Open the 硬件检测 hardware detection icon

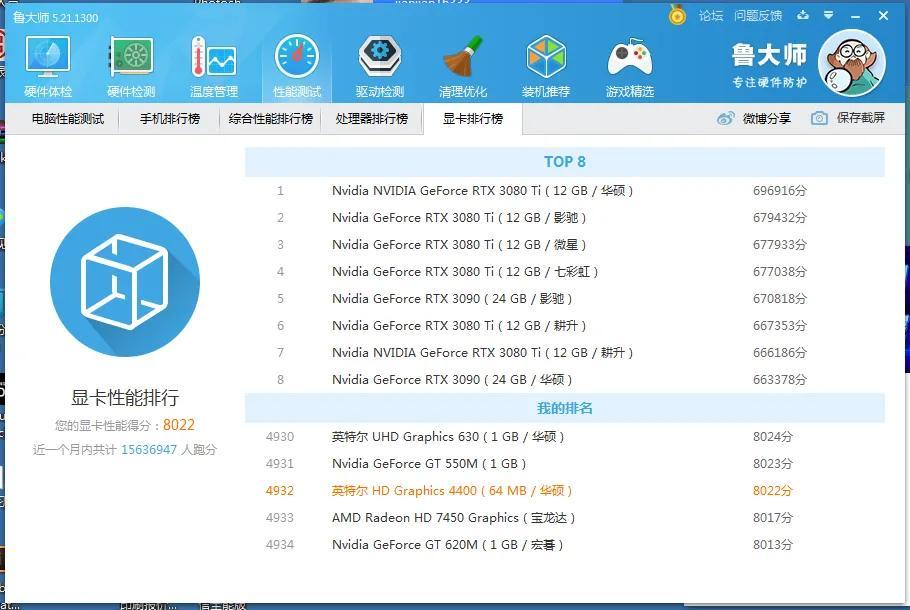[x=131, y=66]
